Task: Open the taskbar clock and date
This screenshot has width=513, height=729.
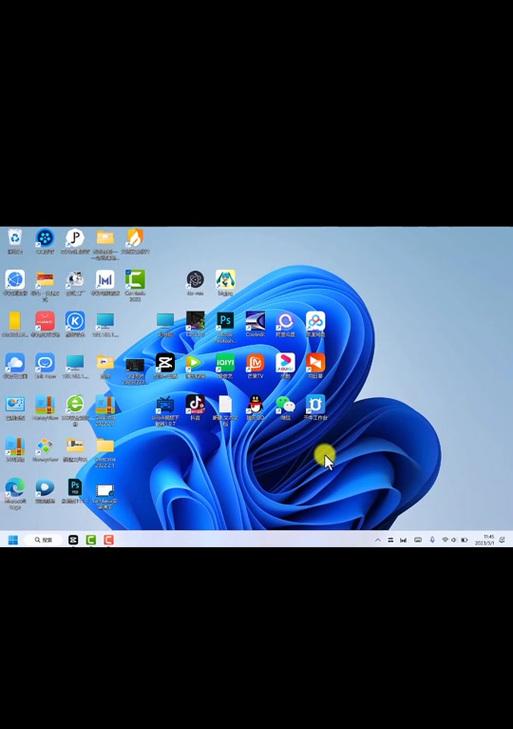Action: [485, 540]
